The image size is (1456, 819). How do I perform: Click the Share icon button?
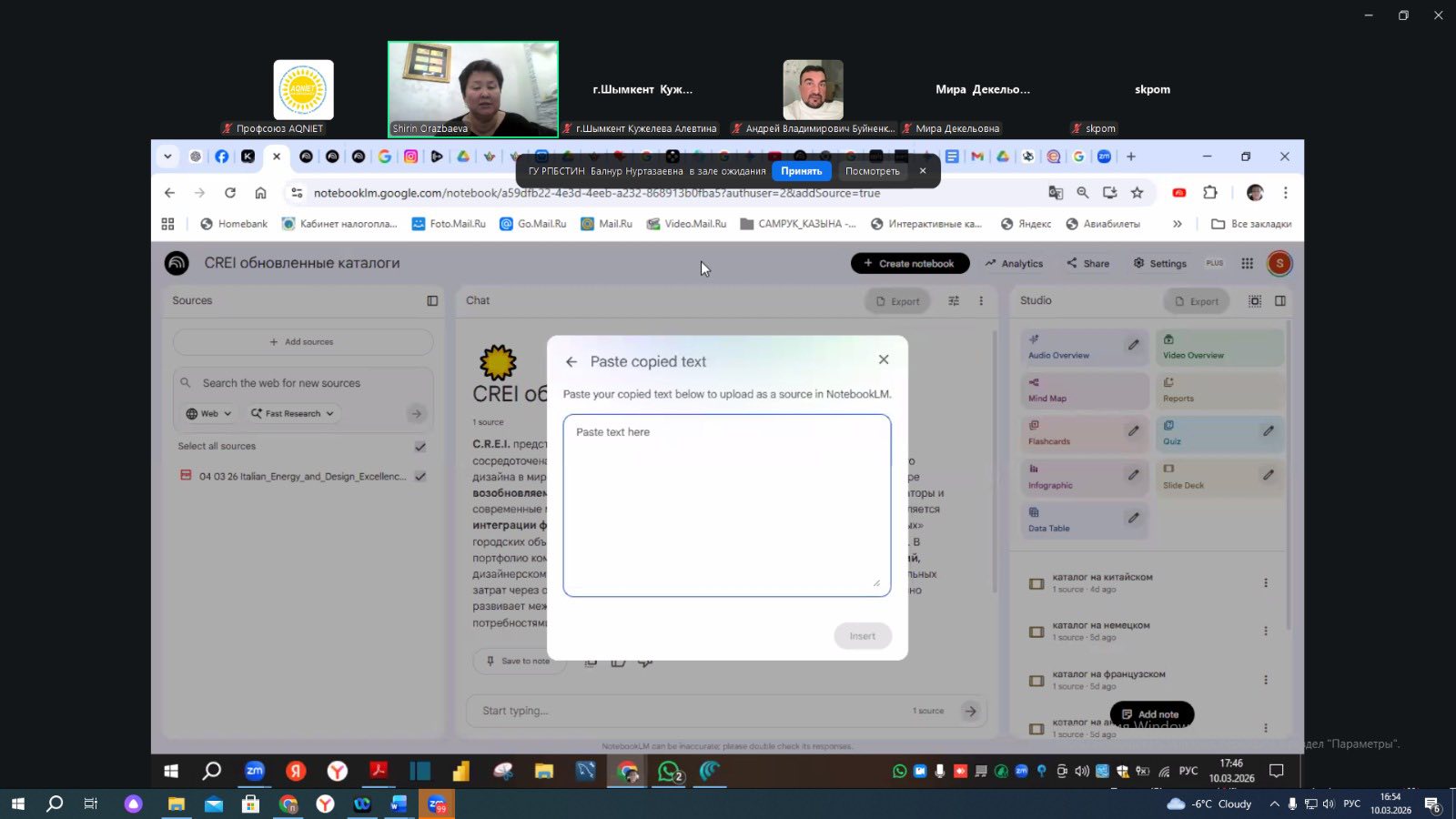[1087, 264]
